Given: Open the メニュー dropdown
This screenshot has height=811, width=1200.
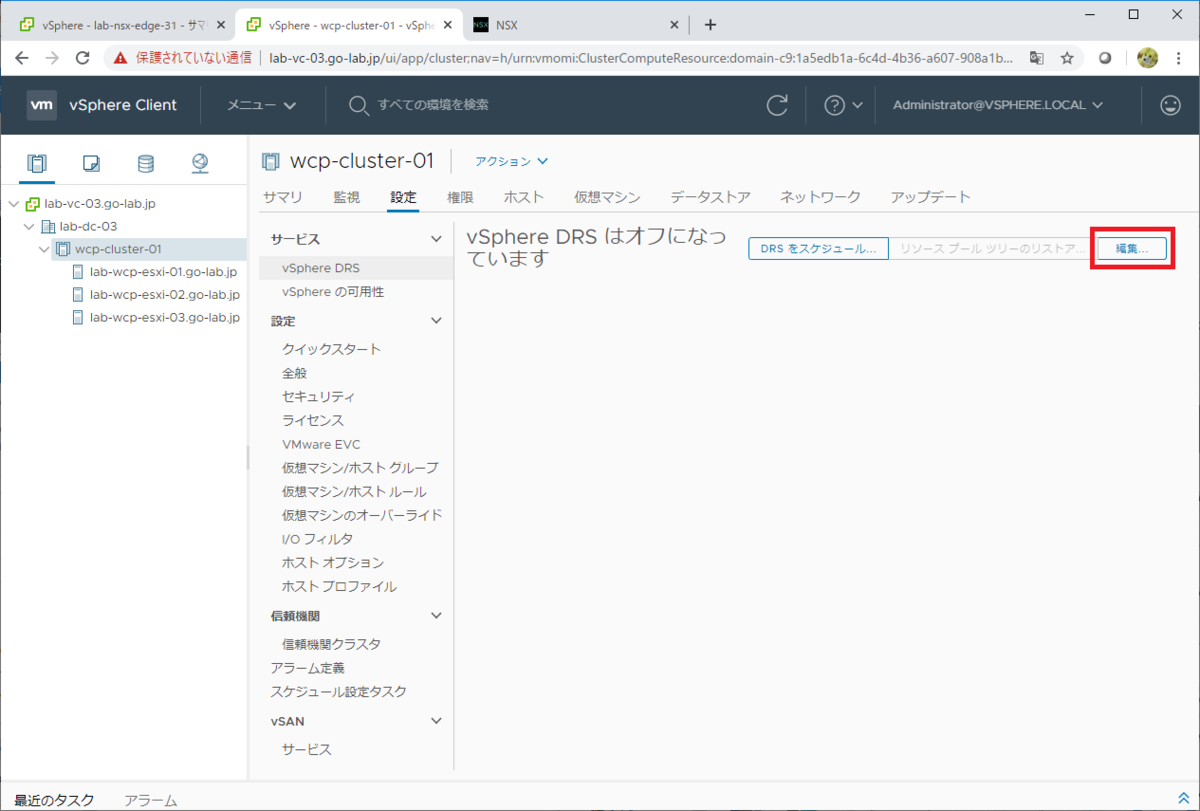Looking at the screenshot, I should point(262,105).
